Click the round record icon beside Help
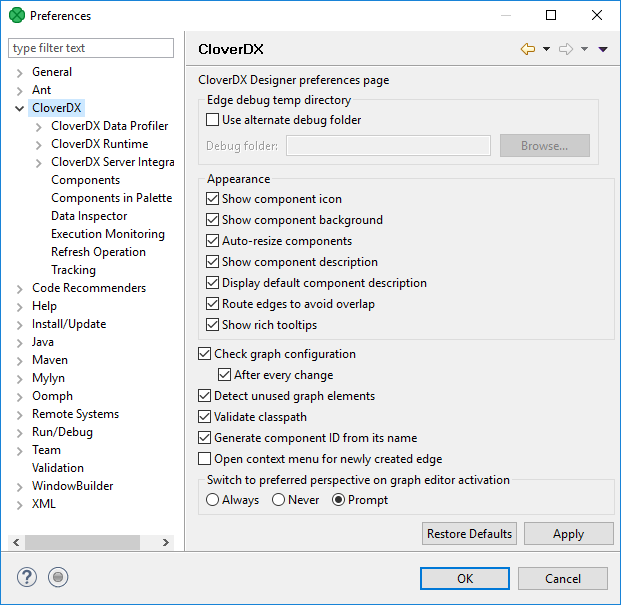 click(58, 577)
